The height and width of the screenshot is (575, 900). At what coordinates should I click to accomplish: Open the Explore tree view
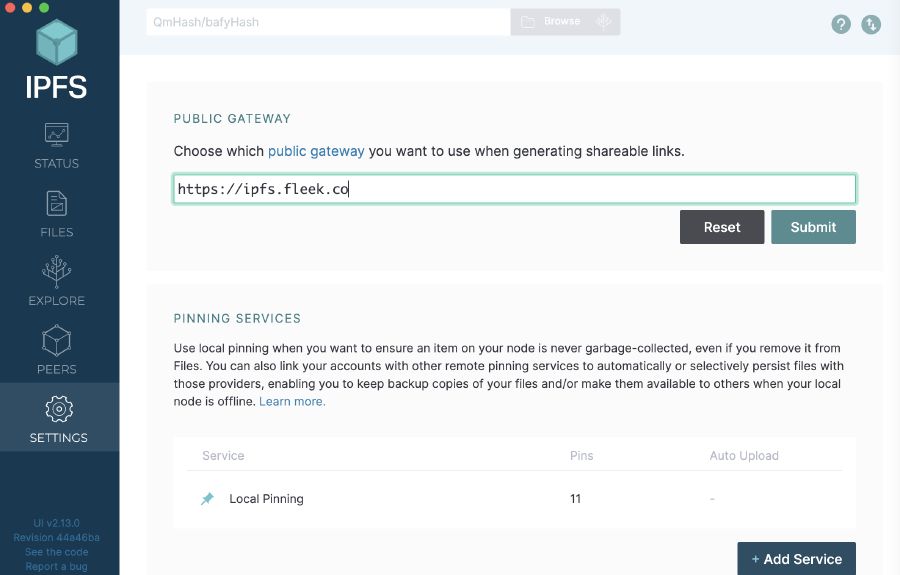pyautogui.click(x=57, y=283)
